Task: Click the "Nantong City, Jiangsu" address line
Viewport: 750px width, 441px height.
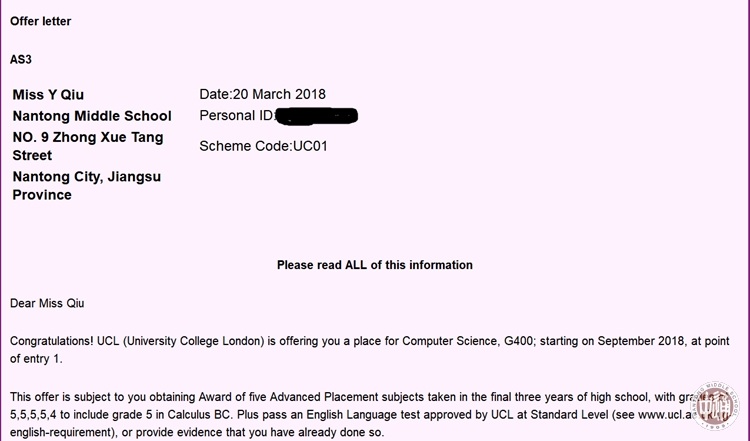Action: coord(87,177)
